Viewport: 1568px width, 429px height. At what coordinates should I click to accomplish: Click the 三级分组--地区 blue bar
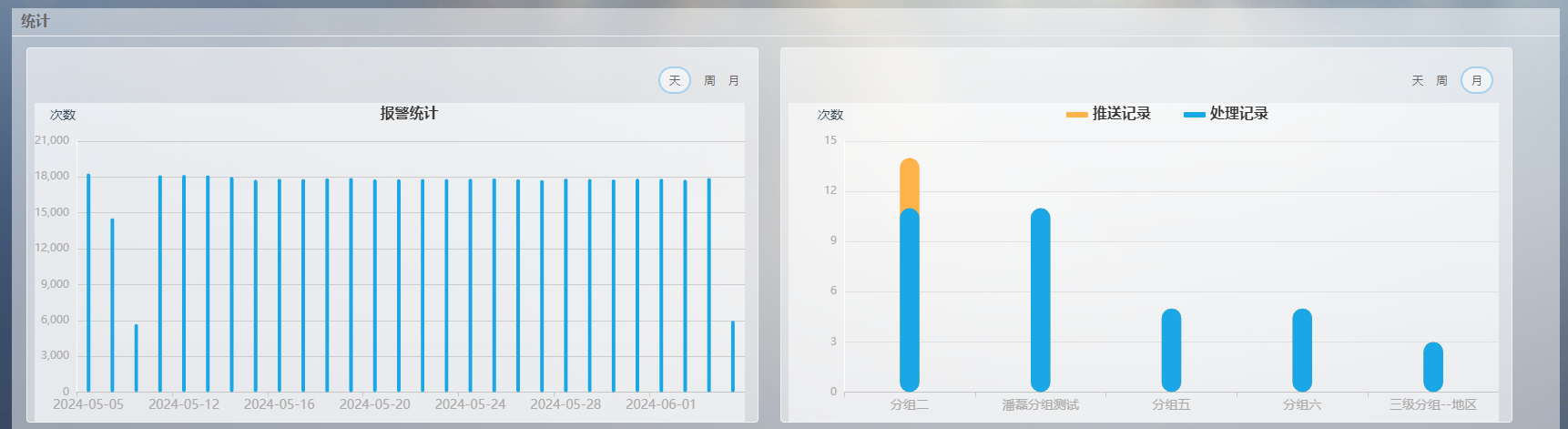click(x=1432, y=367)
